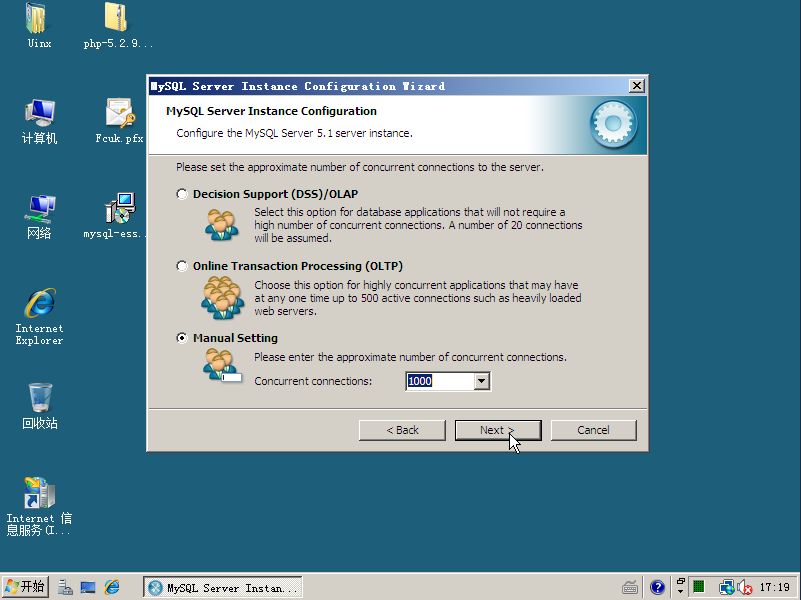This screenshot has height=600, width=801.
Task: Click the OLTP large users crowd icon
Action: coord(222,298)
